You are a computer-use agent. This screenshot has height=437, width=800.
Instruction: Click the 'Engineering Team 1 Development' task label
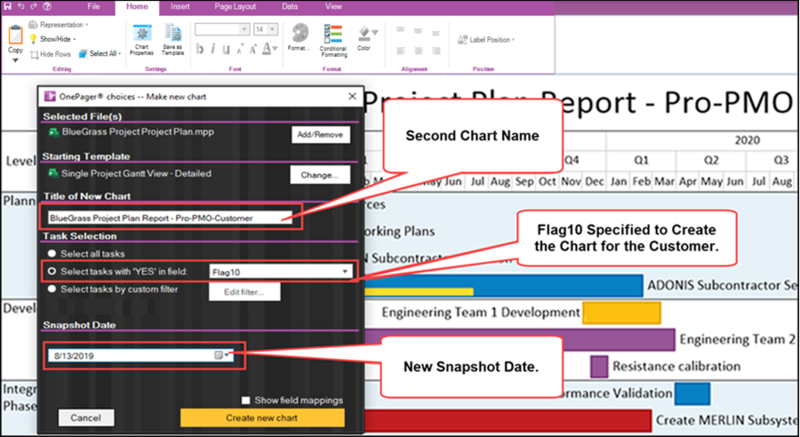481,312
